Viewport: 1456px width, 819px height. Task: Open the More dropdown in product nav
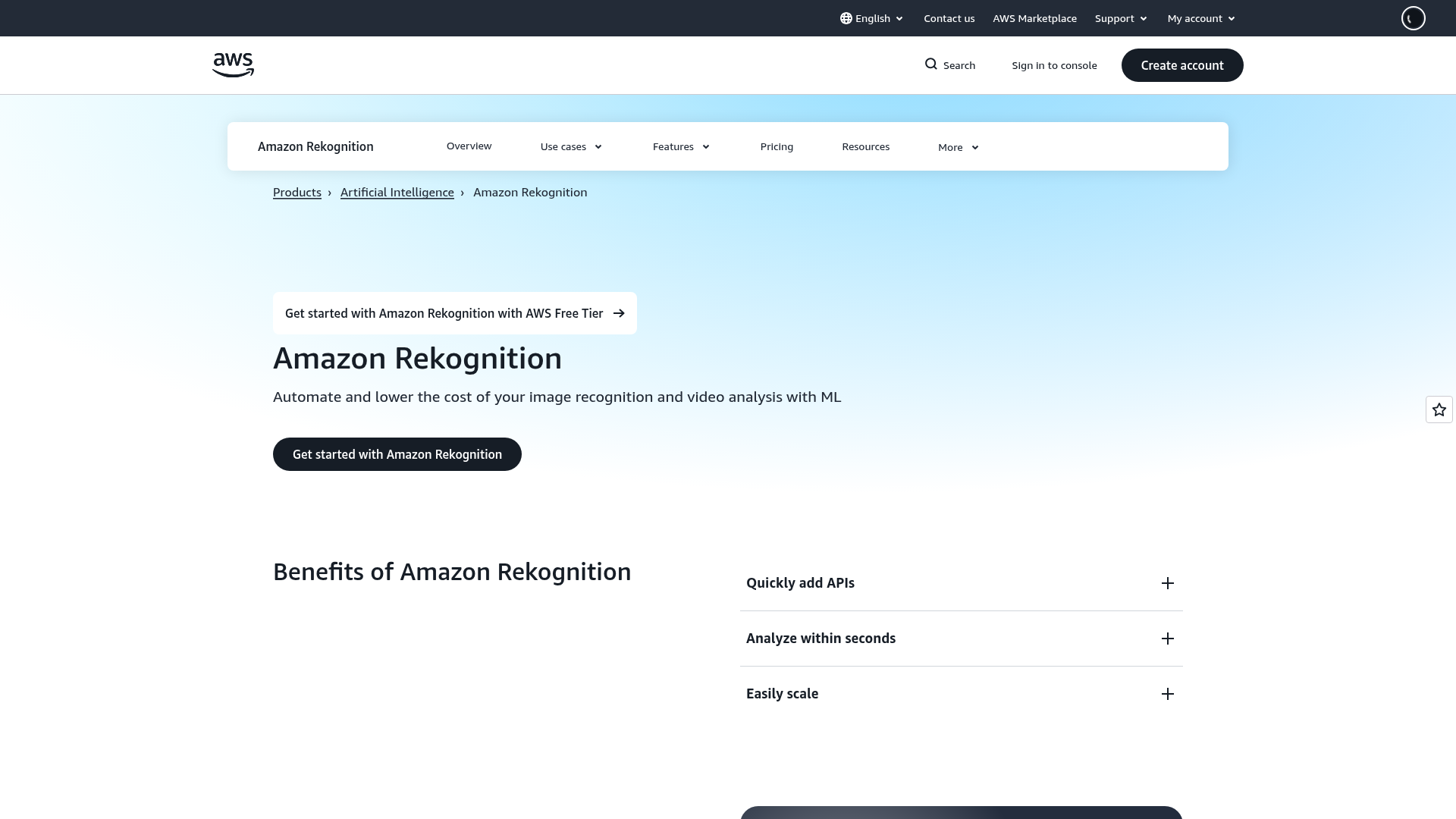coord(957,147)
